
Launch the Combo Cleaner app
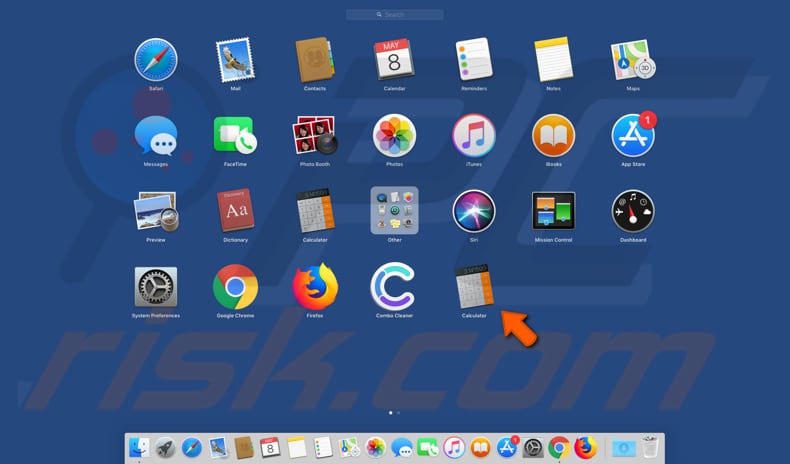[393, 286]
